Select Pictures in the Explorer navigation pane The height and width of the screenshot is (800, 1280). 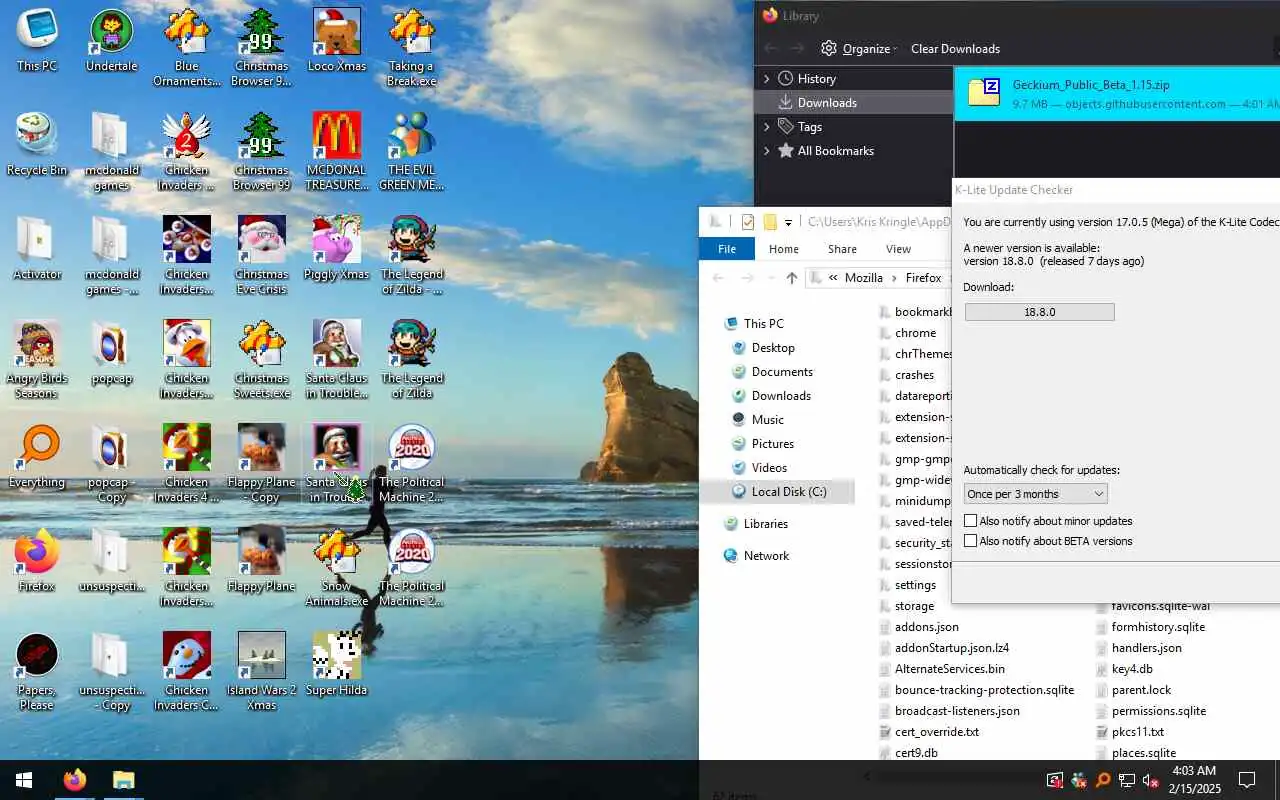[772, 443]
